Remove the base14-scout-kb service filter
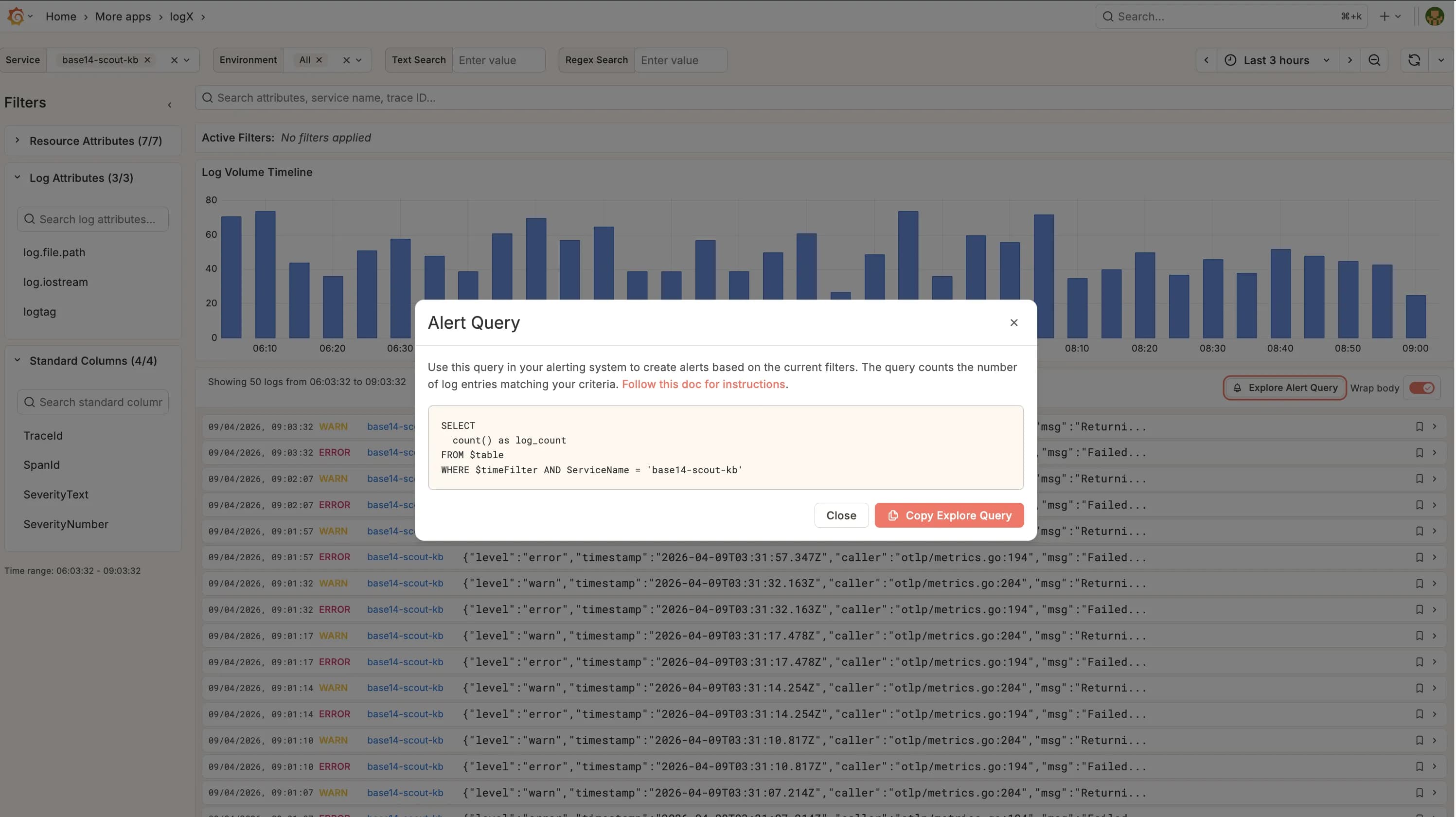 click(147, 59)
